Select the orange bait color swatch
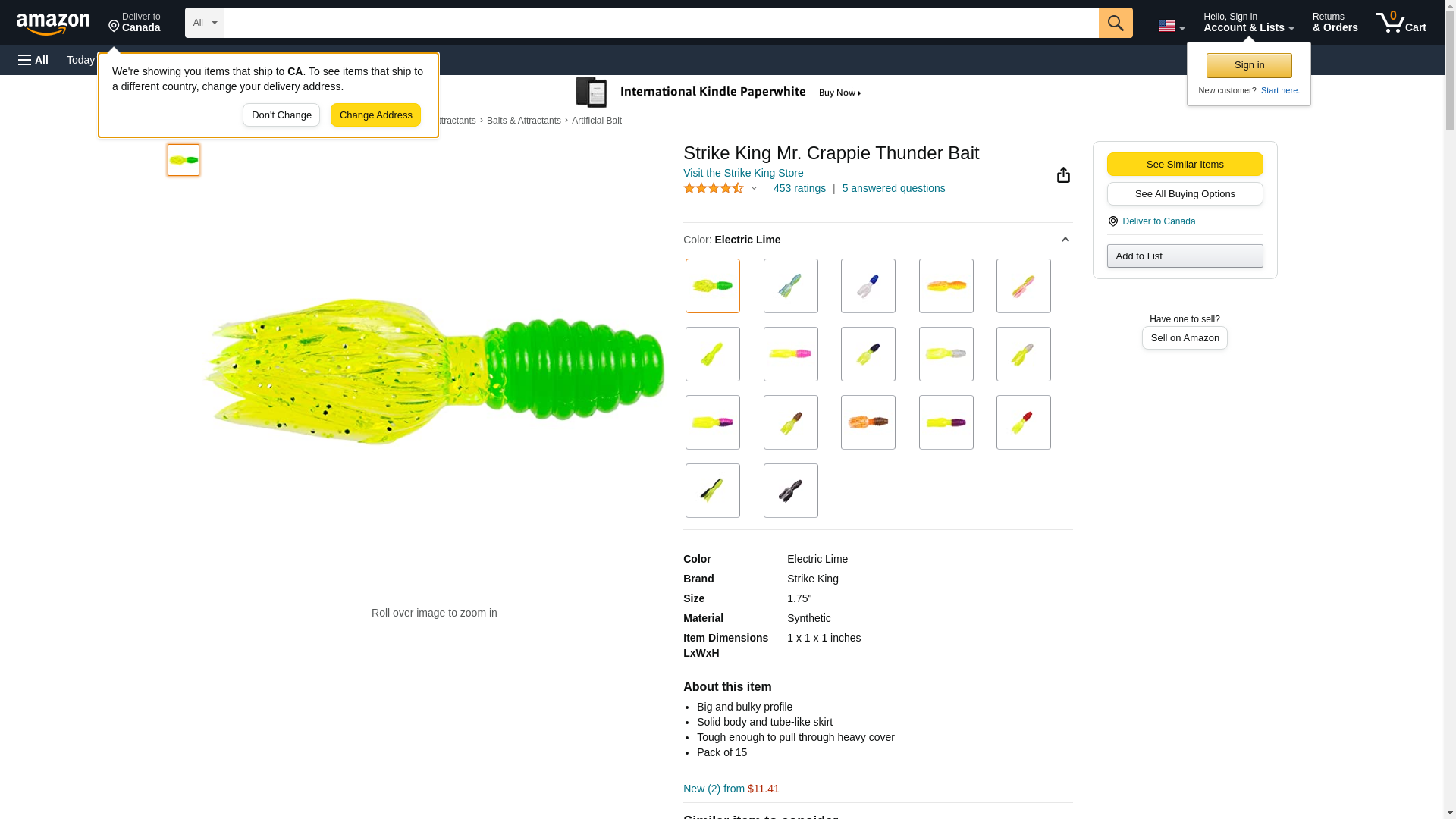Image resolution: width=1456 pixels, height=819 pixels. 946,286
